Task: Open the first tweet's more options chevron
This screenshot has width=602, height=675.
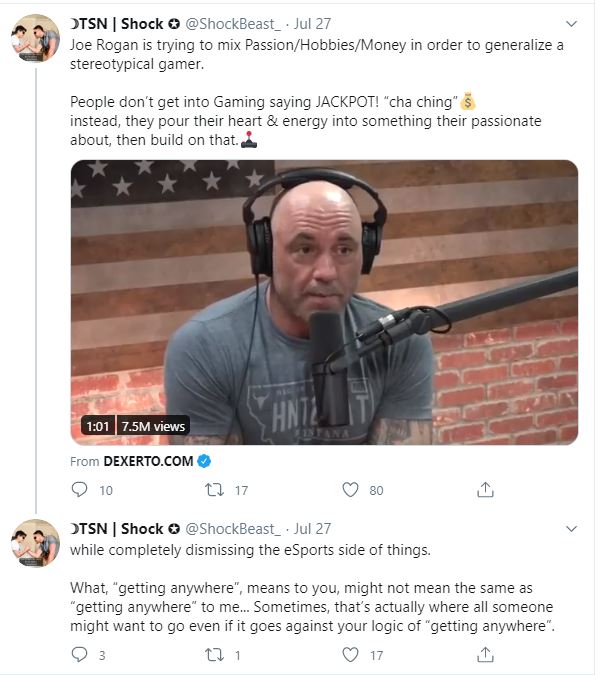Action: coord(571,23)
